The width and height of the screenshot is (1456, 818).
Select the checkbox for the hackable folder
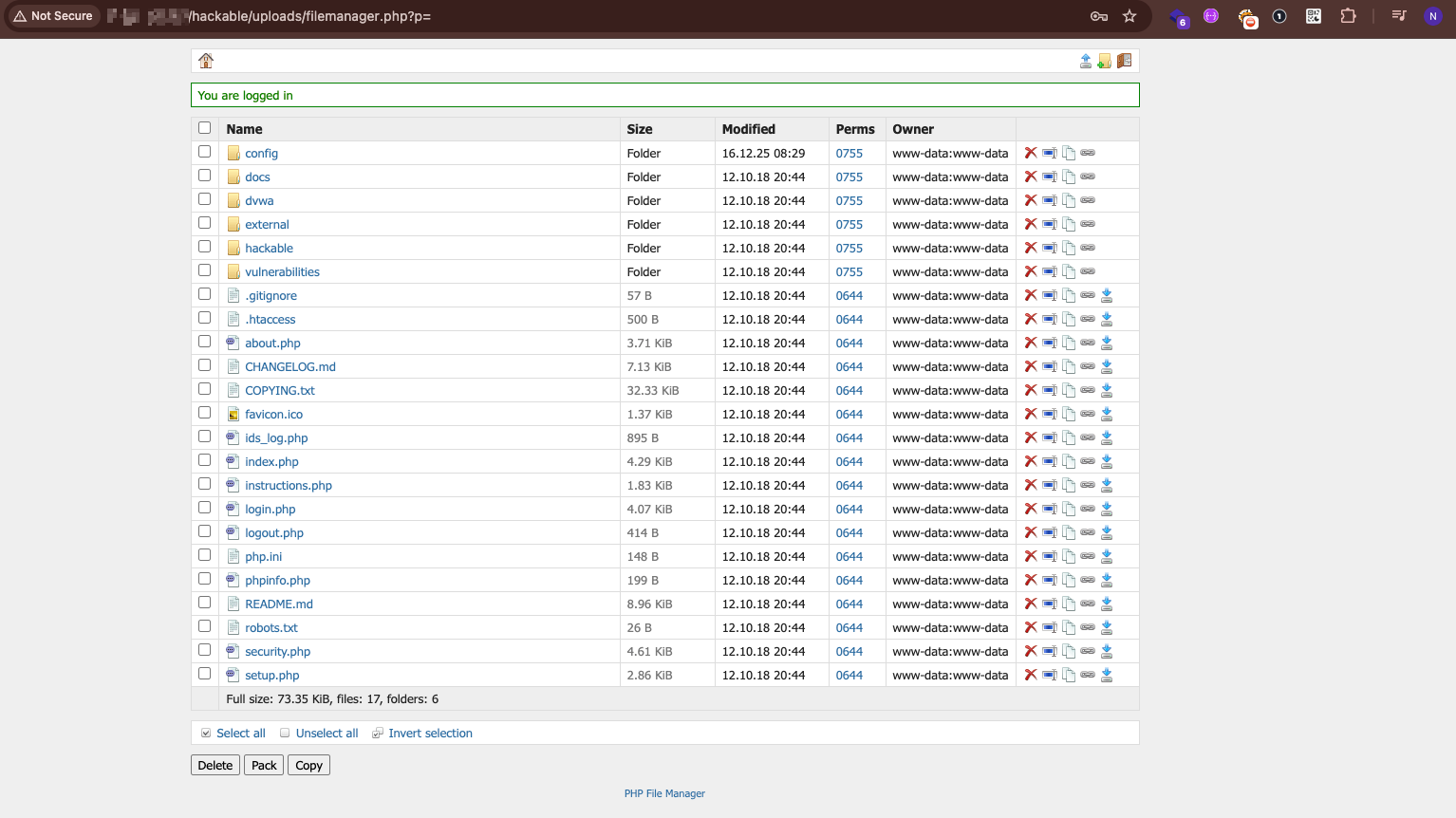click(204, 247)
